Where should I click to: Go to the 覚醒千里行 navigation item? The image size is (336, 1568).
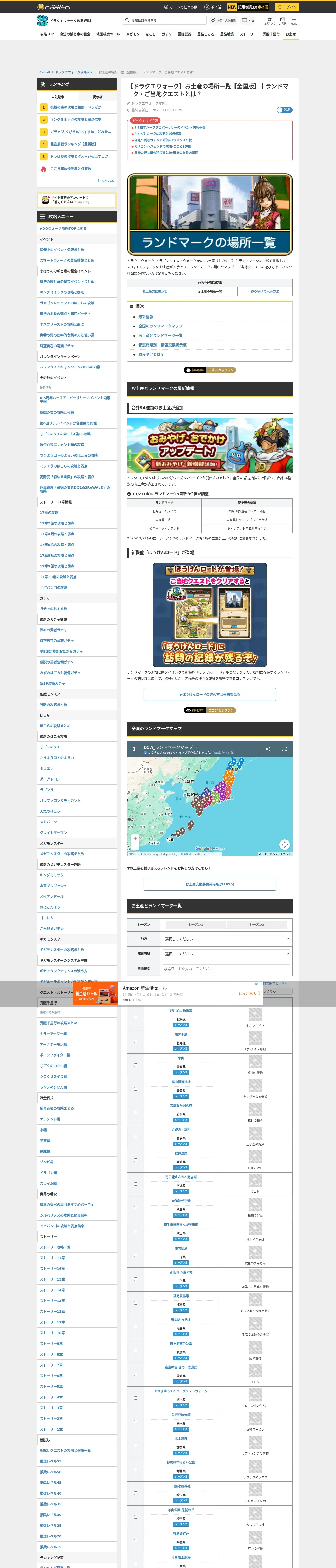point(271,34)
